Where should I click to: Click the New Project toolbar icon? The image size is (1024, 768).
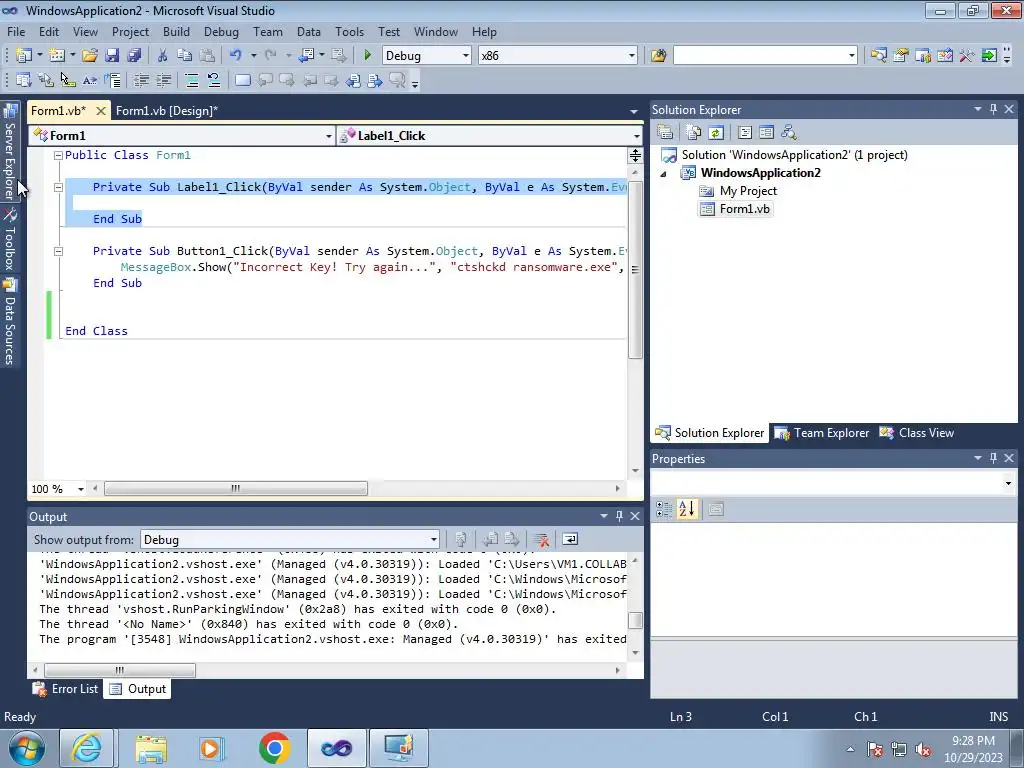[24, 56]
